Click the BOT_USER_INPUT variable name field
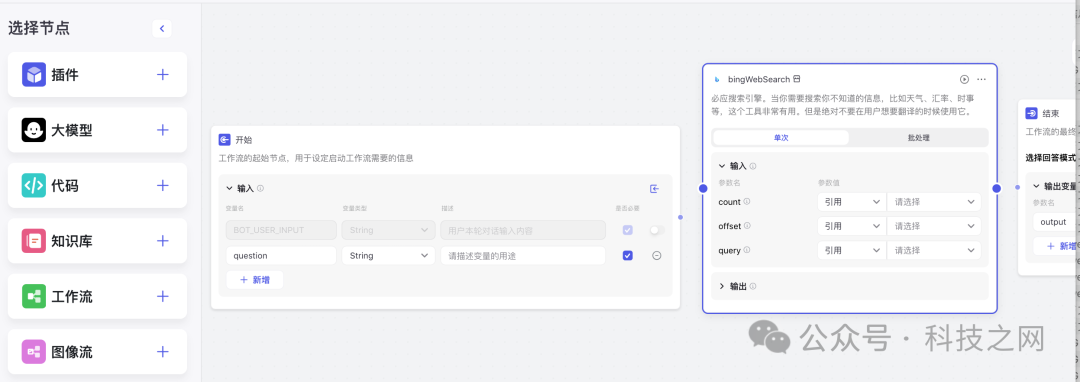This screenshot has height=382, width=1080. pyautogui.click(x=281, y=230)
